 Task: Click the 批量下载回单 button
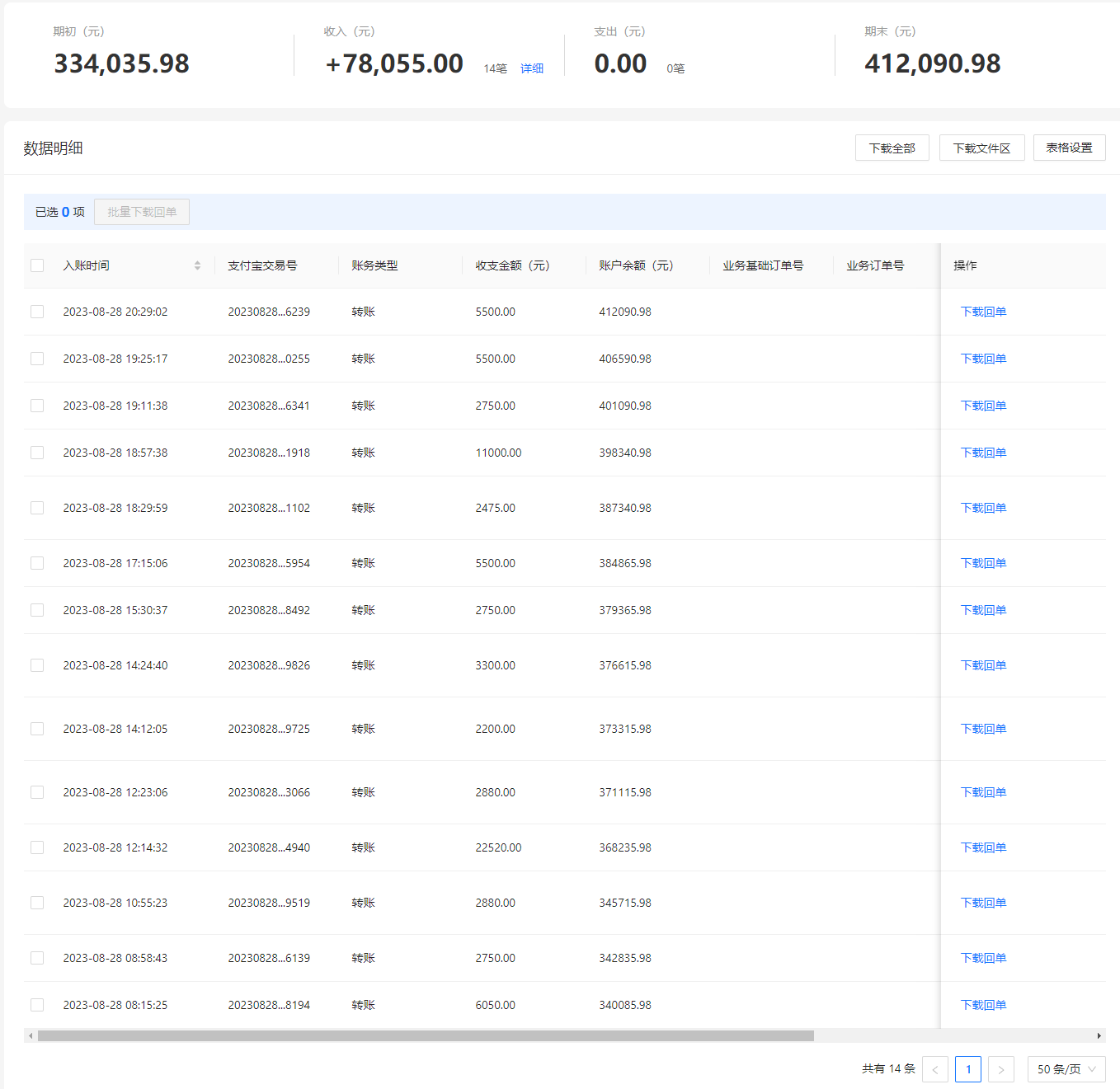(142, 212)
